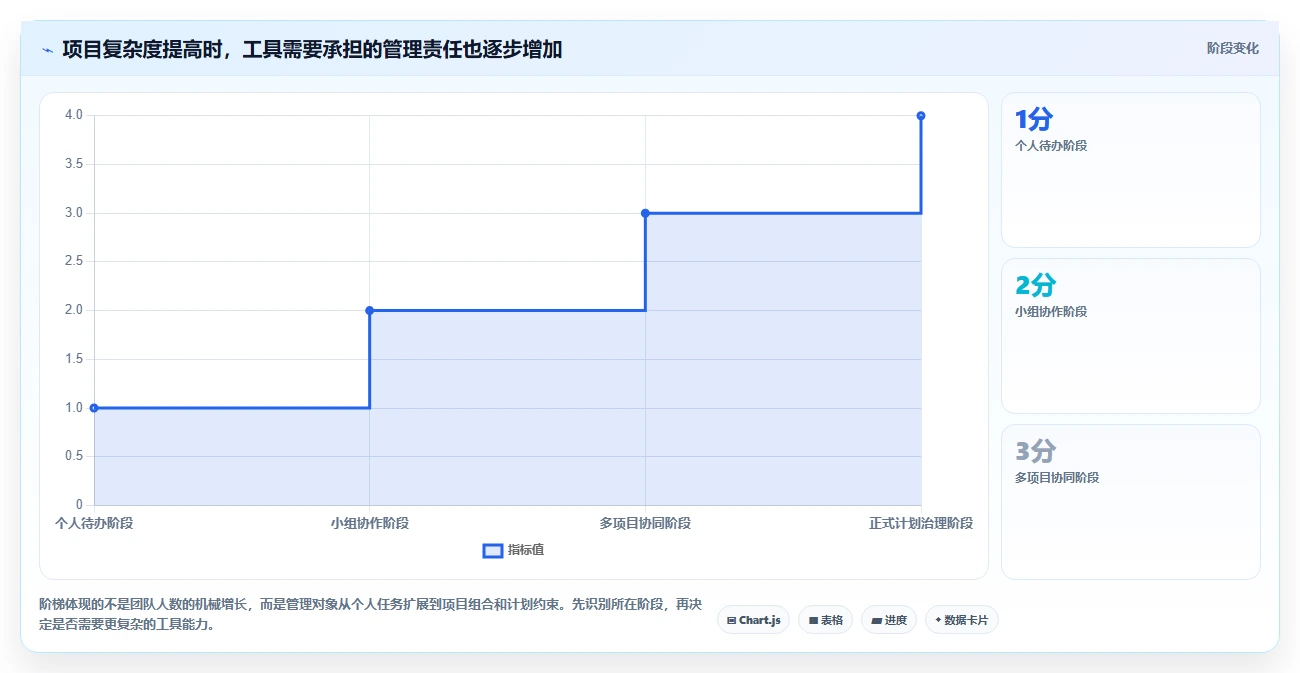The width and height of the screenshot is (1300, 673).
Task: Click the data point at value 4.0
Action: click(920, 116)
